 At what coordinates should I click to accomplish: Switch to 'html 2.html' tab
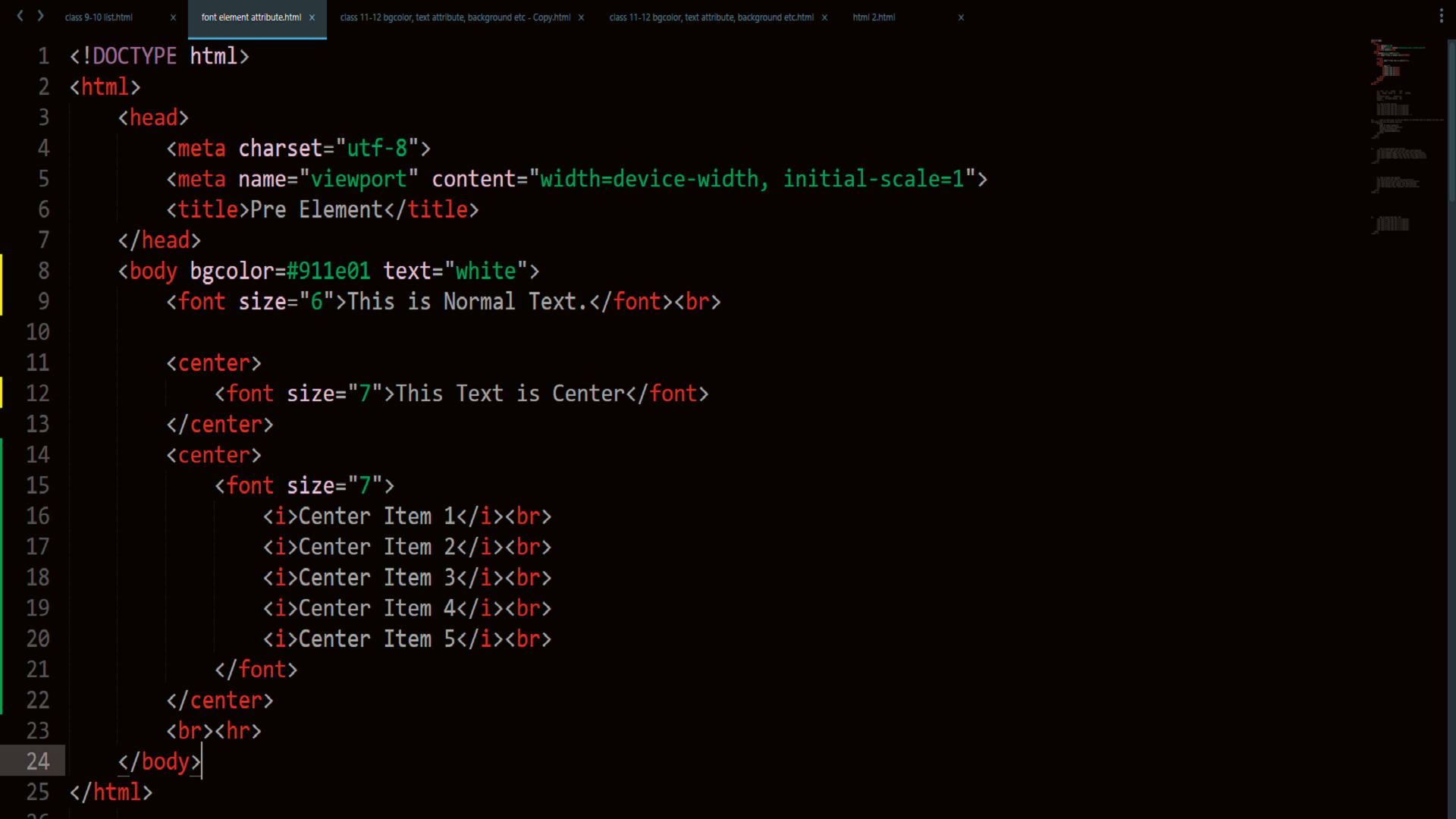[874, 17]
